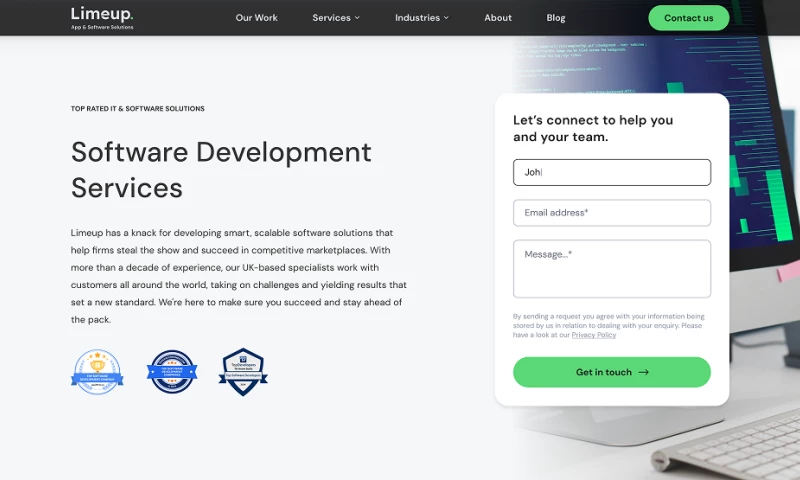
Task: Click the trophy award badge
Action: (x=97, y=371)
